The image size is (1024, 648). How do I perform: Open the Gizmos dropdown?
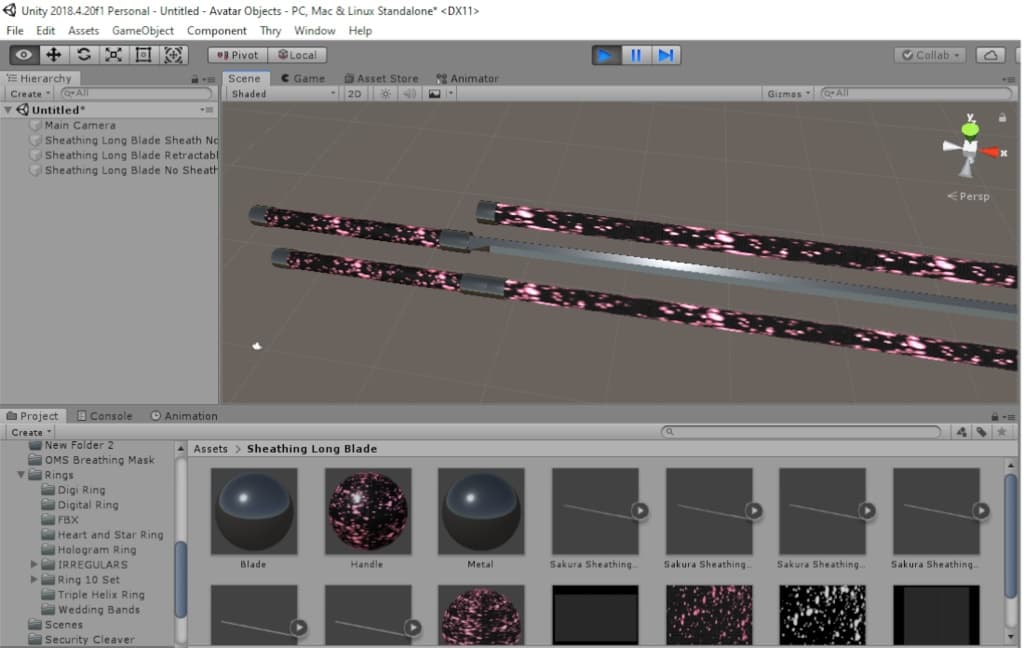(x=788, y=94)
